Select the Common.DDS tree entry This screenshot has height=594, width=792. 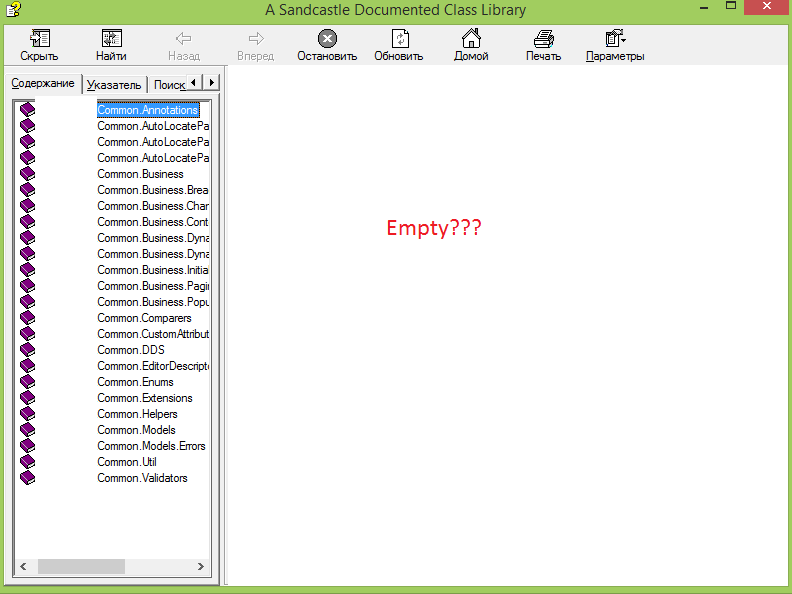tap(131, 350)
